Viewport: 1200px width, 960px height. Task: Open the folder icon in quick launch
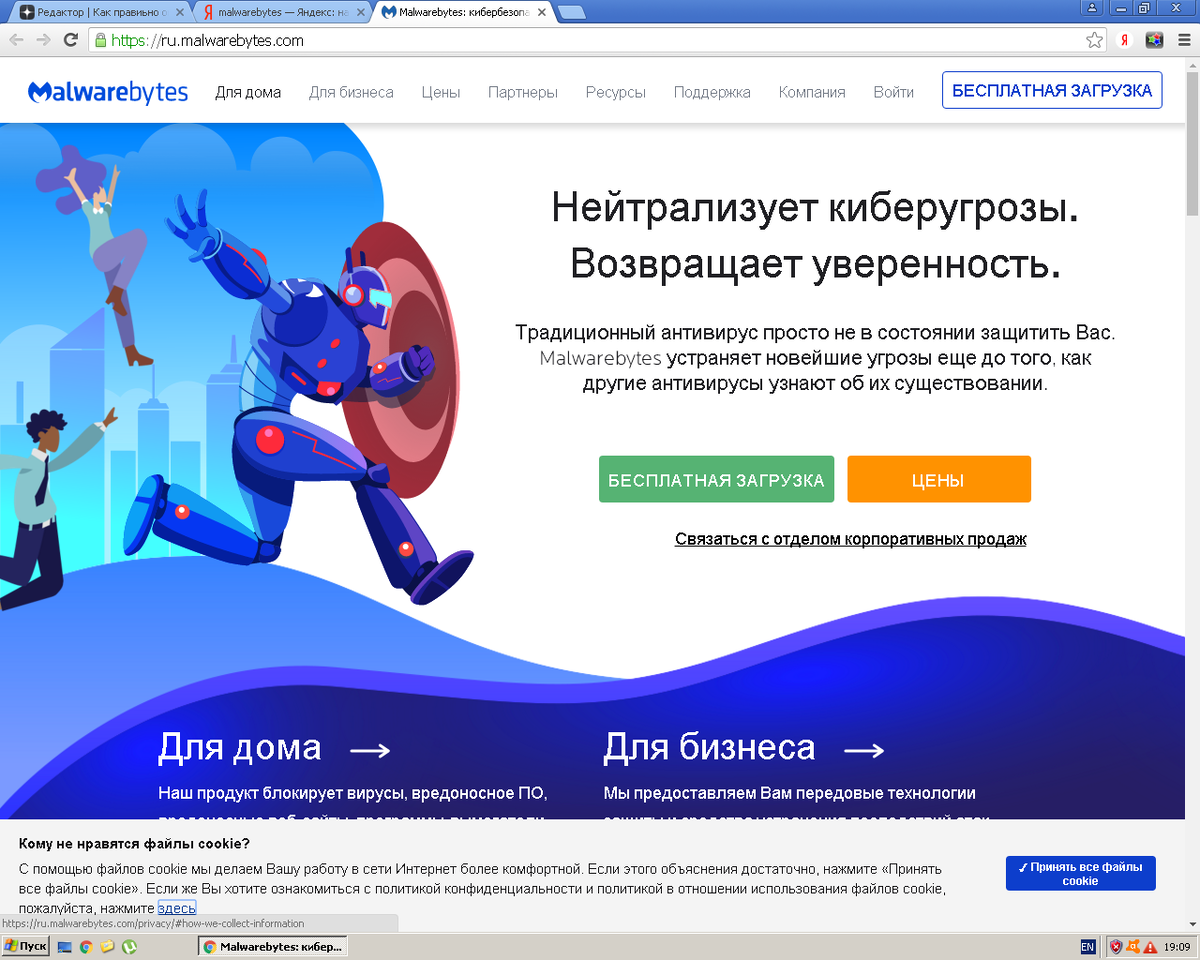tap(107, 946)
